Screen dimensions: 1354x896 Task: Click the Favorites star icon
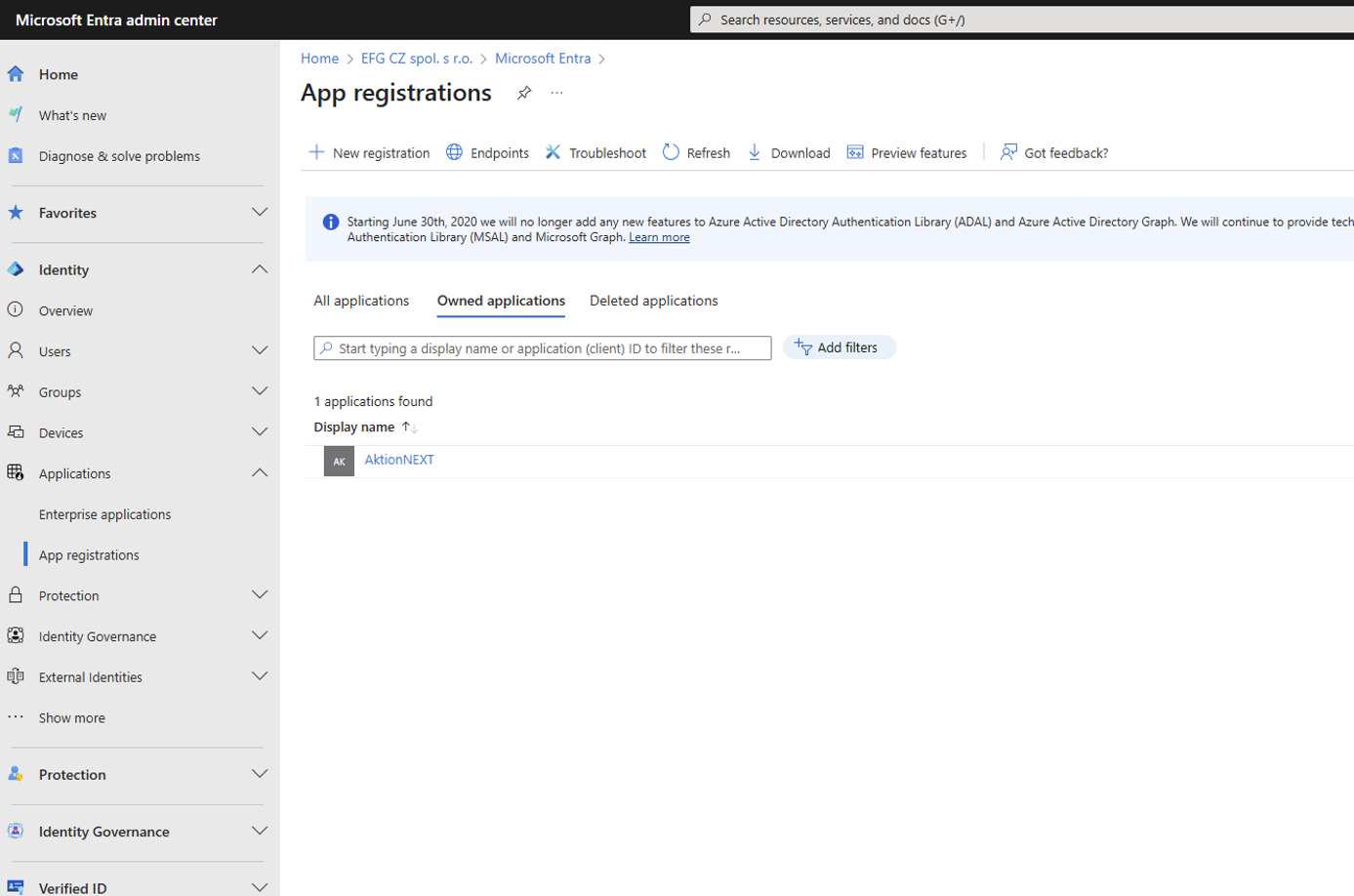(16, 213)
